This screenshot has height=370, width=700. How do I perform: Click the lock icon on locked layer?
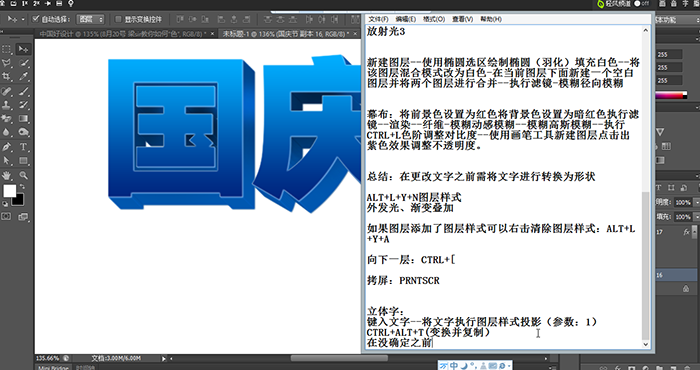(x=686, y=289)
